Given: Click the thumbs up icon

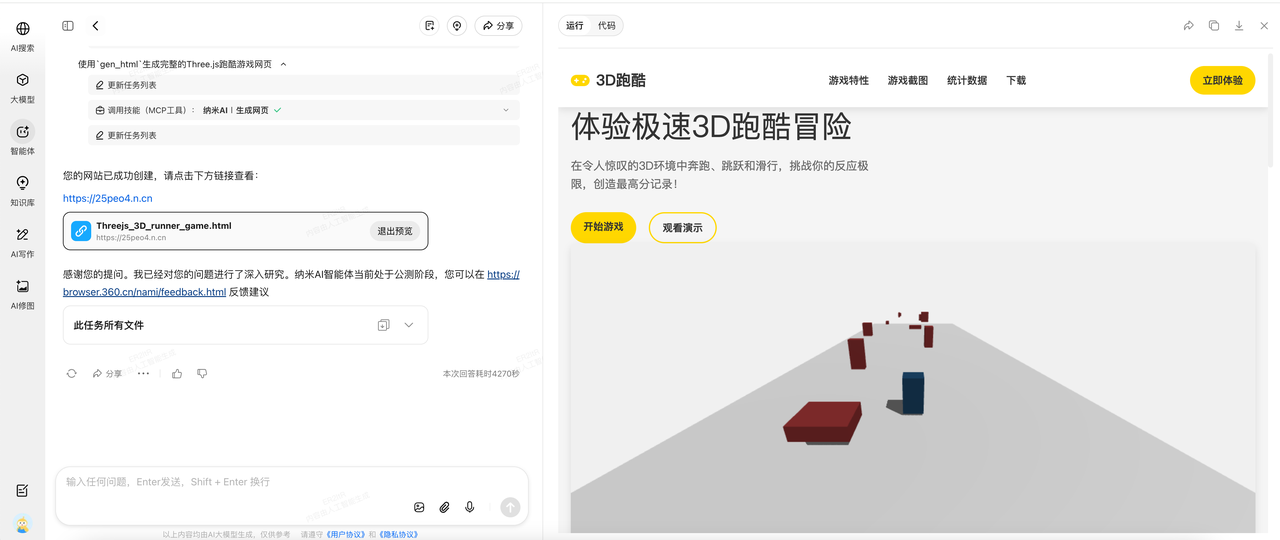Looking at the screenshot, I should (177, 373).
